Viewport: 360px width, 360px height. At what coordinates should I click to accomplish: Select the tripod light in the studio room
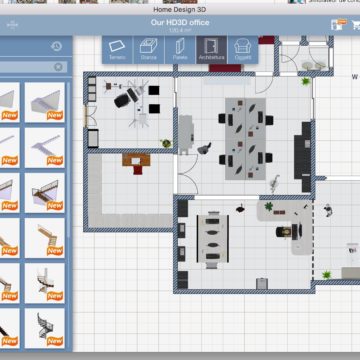139,120
